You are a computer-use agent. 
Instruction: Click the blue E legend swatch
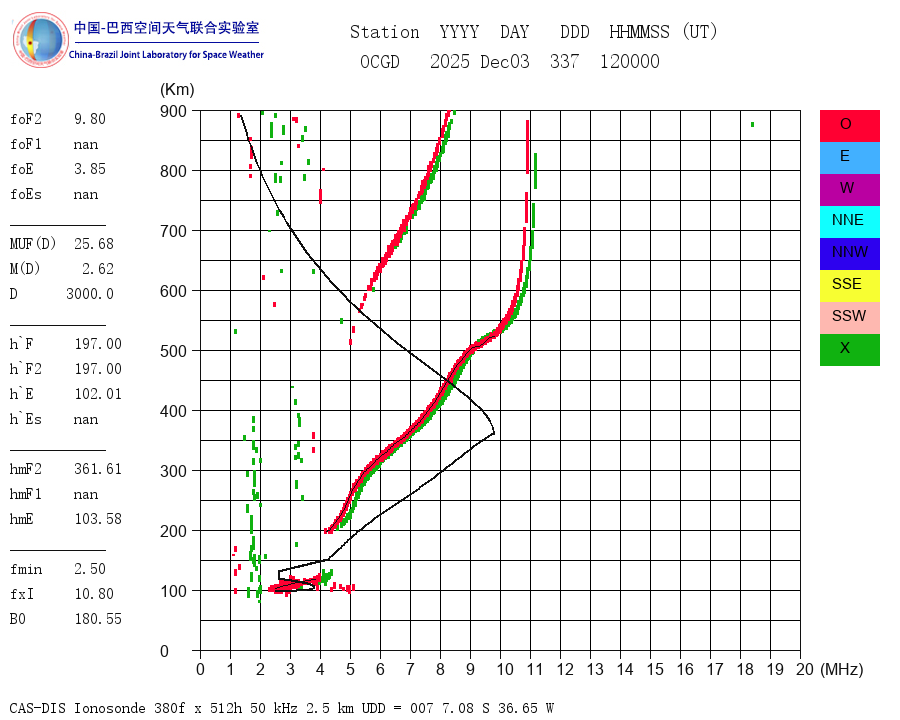pos(849,158)
